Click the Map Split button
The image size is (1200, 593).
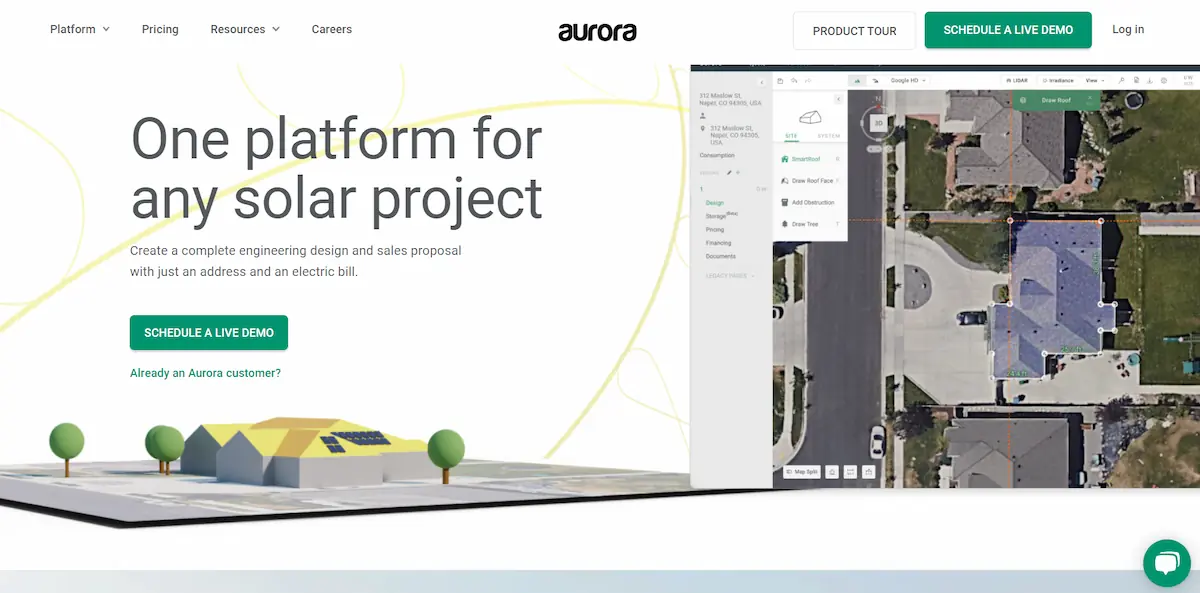coord(802,471)
